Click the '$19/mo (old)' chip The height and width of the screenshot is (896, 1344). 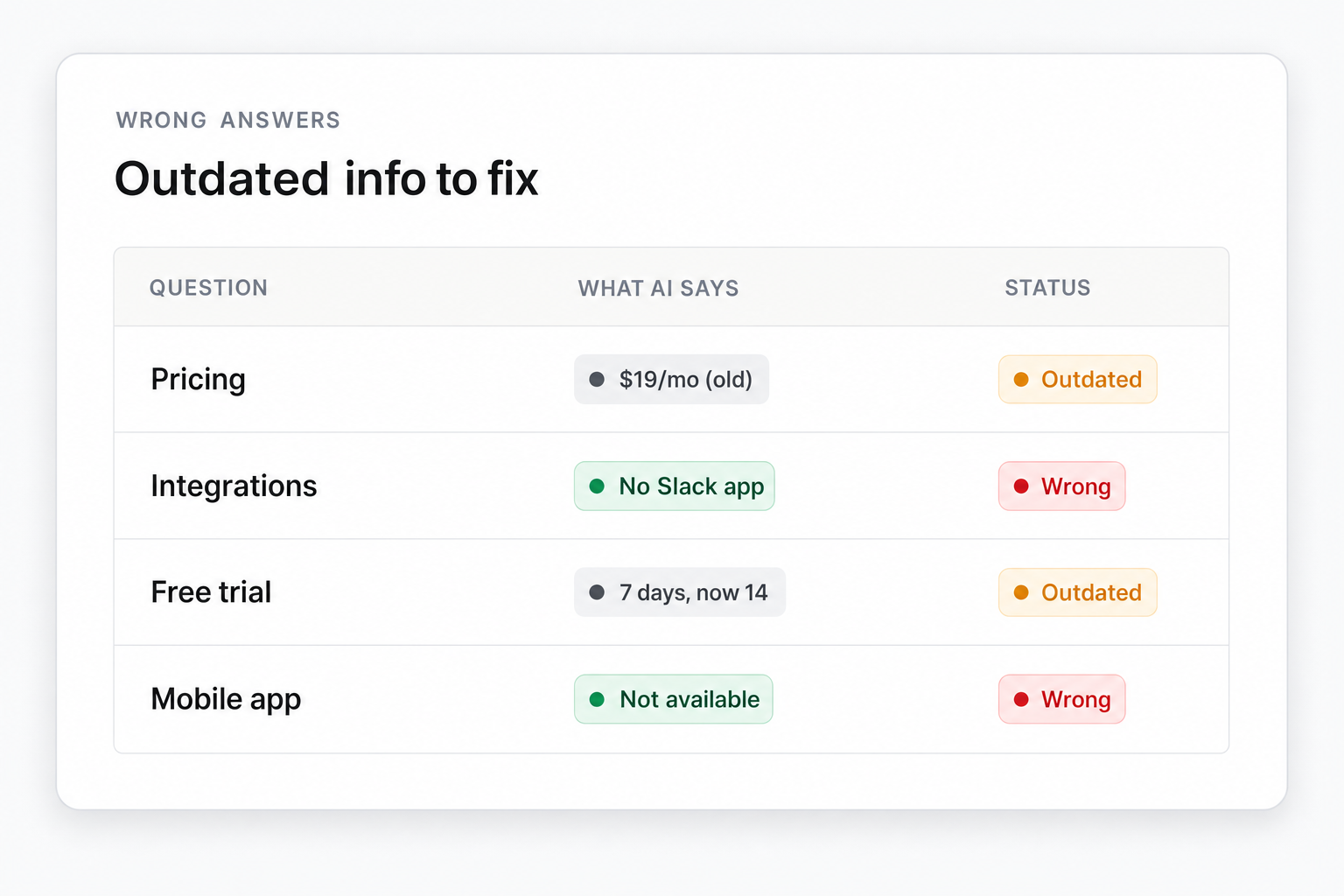pyautogui.click(x=671, y=379)
